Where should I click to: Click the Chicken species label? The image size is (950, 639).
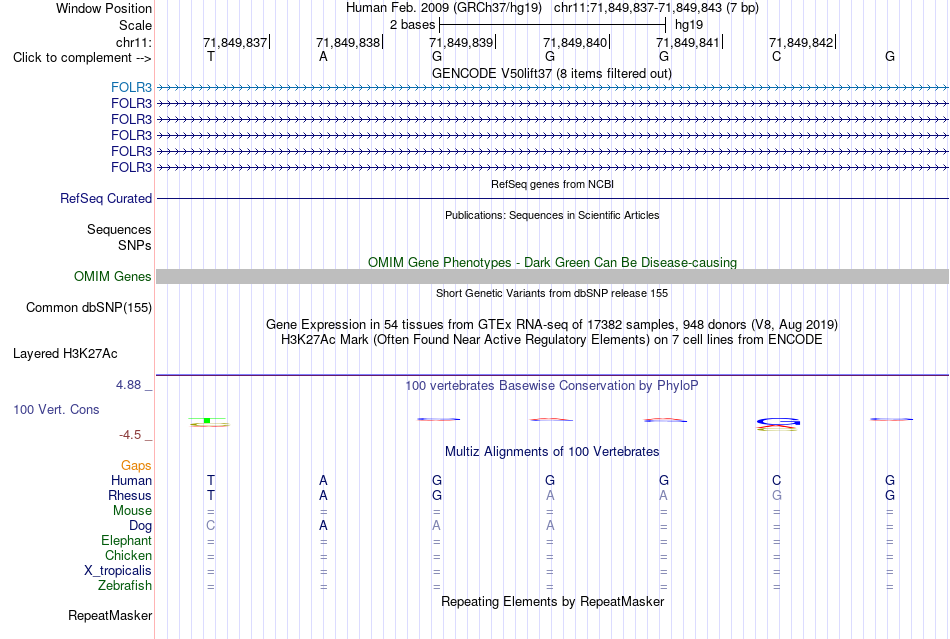(x=128, y=555)
